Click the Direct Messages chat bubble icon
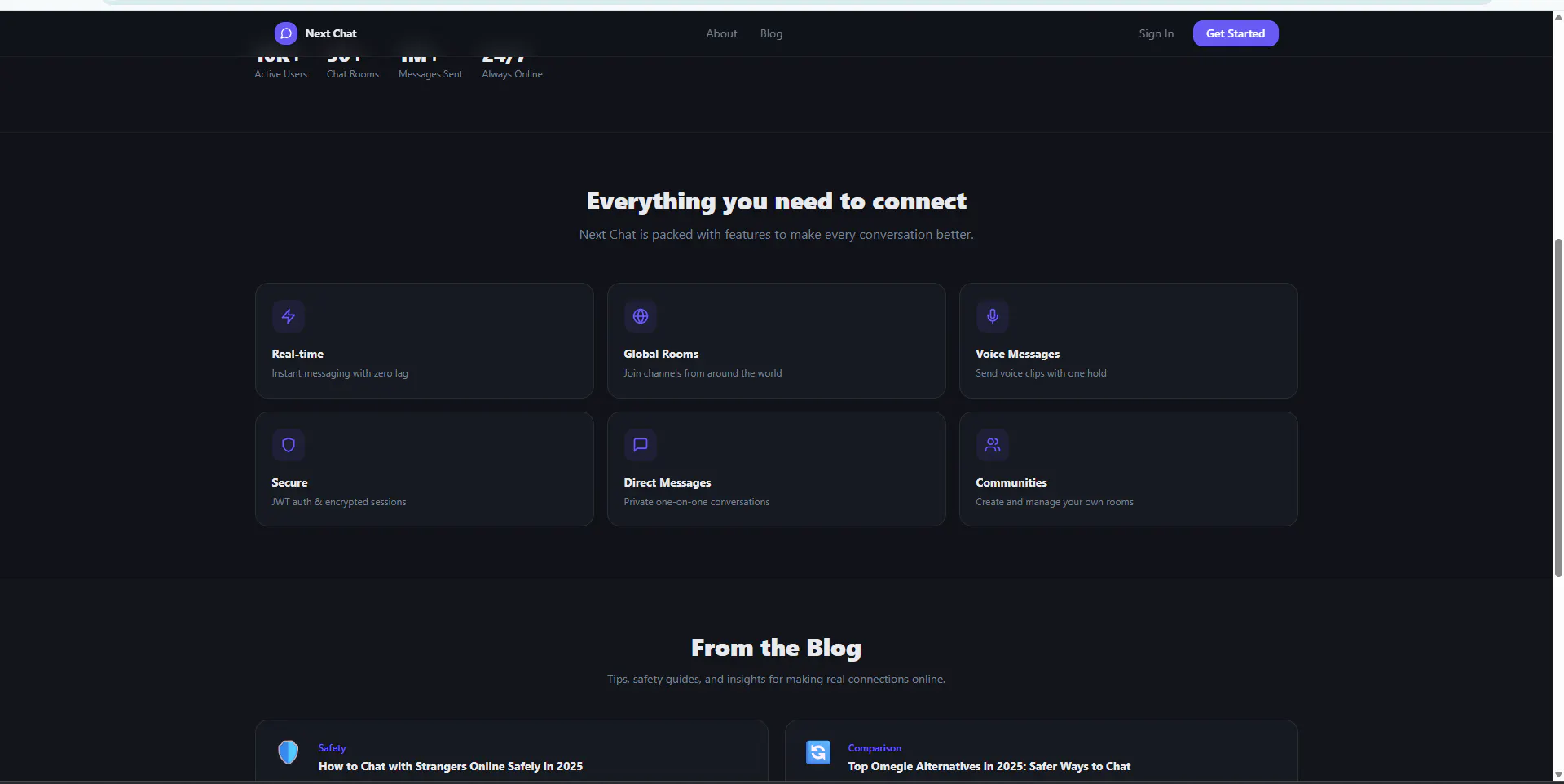1564x784 pixels. click(x=641, y=445)
